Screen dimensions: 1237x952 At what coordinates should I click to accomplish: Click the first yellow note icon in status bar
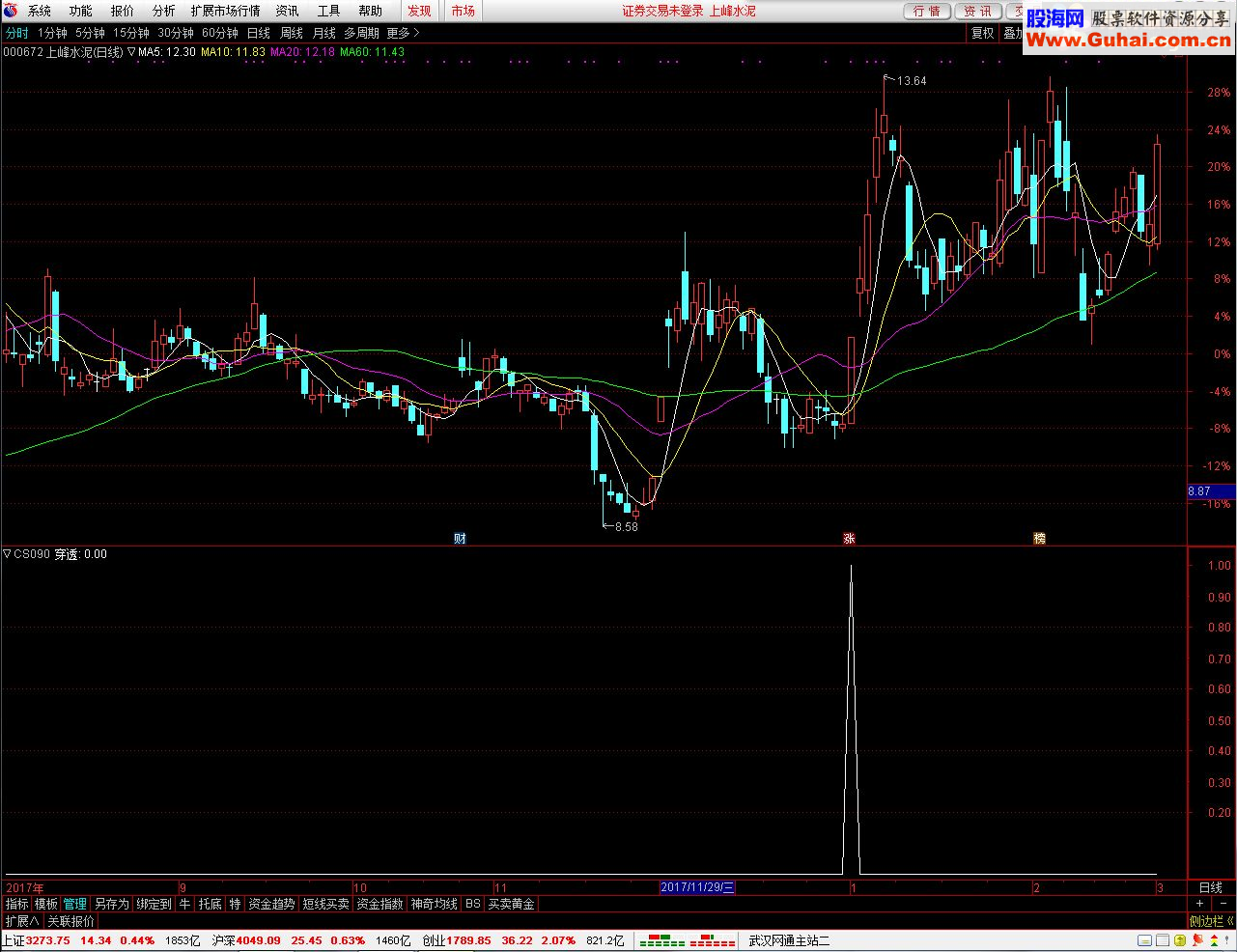tap(1144, 940)
